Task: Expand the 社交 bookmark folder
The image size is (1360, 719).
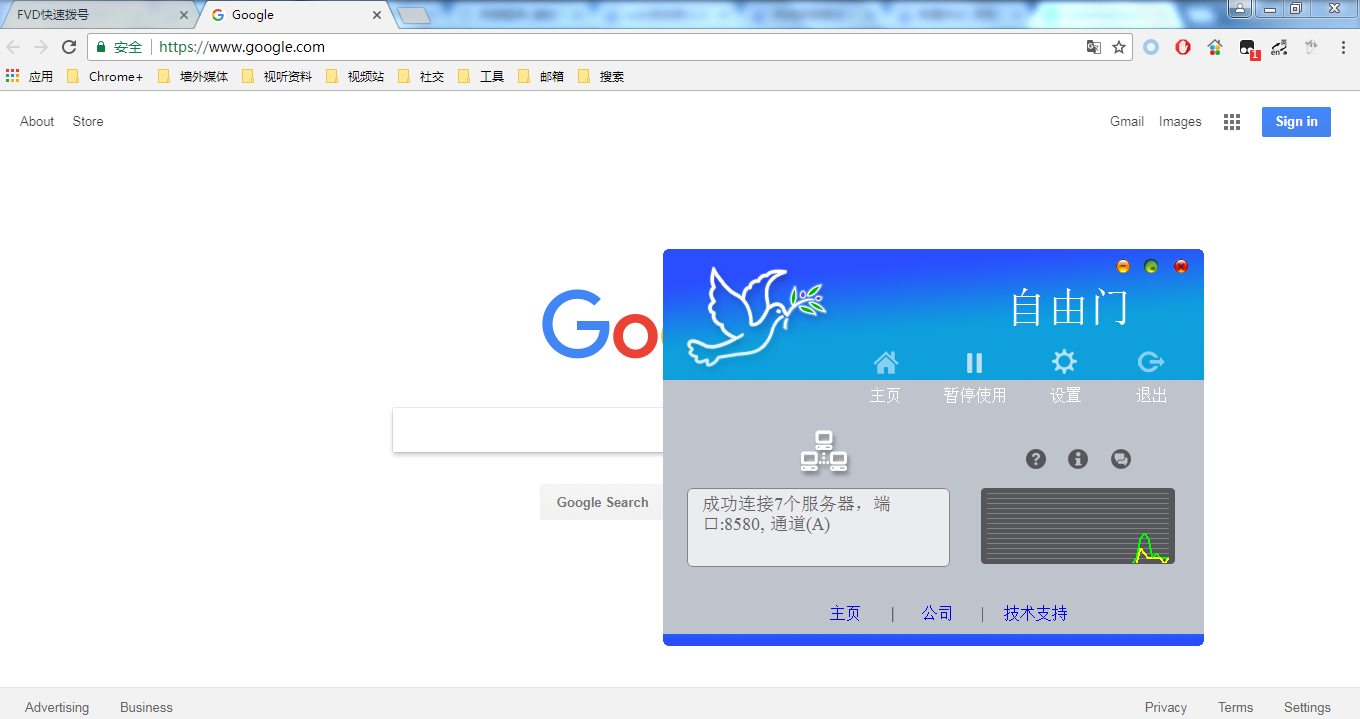Action: pos(421,76)
